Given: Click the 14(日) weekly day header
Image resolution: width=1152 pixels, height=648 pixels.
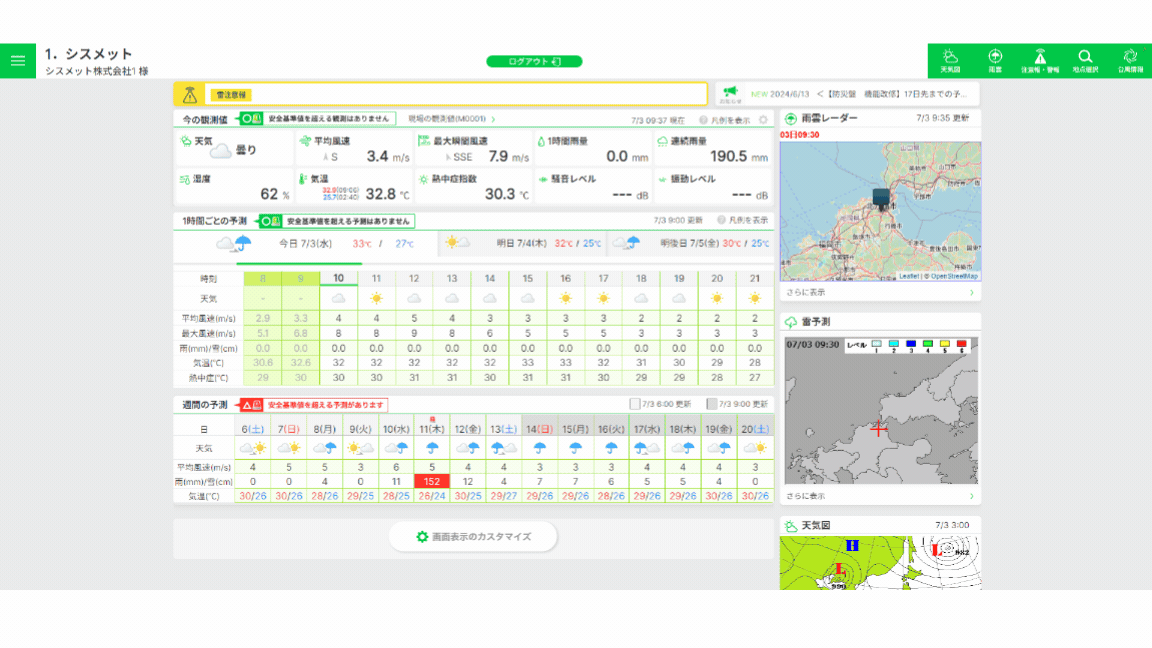Looking at the screenshot, I should [x=539, y=429].
